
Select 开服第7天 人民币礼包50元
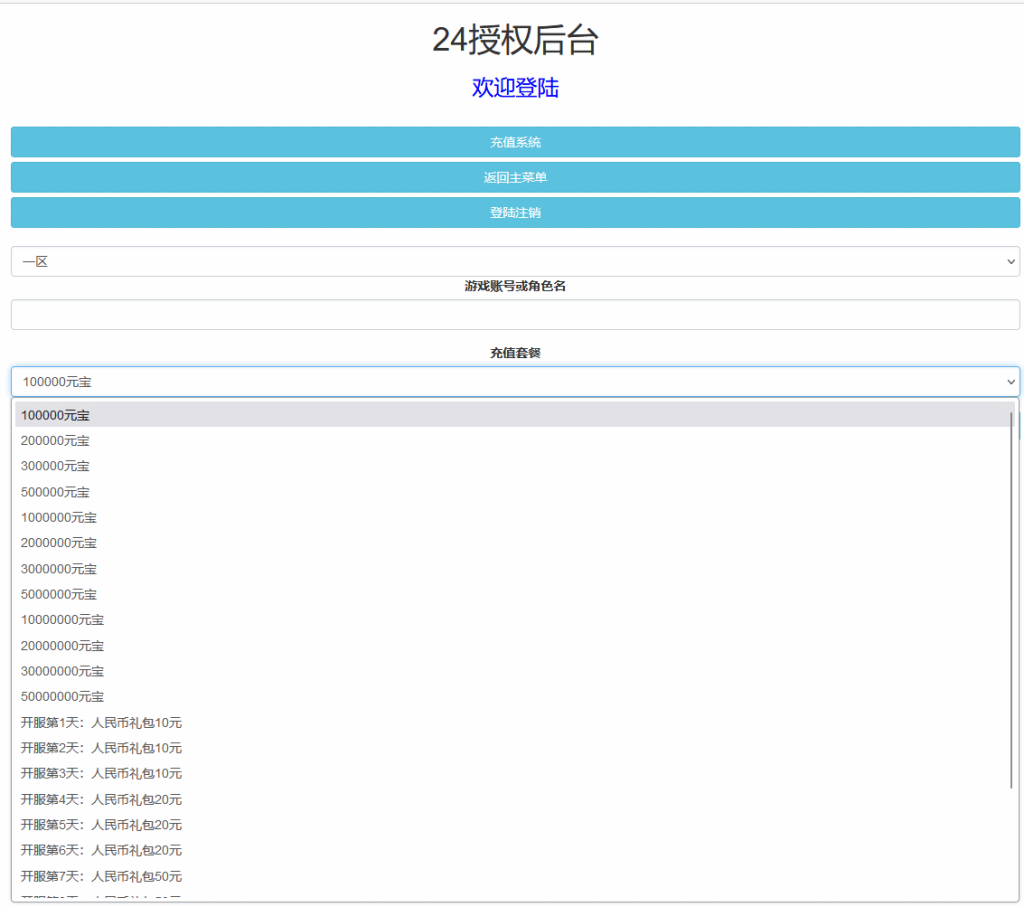pos(101,877)
